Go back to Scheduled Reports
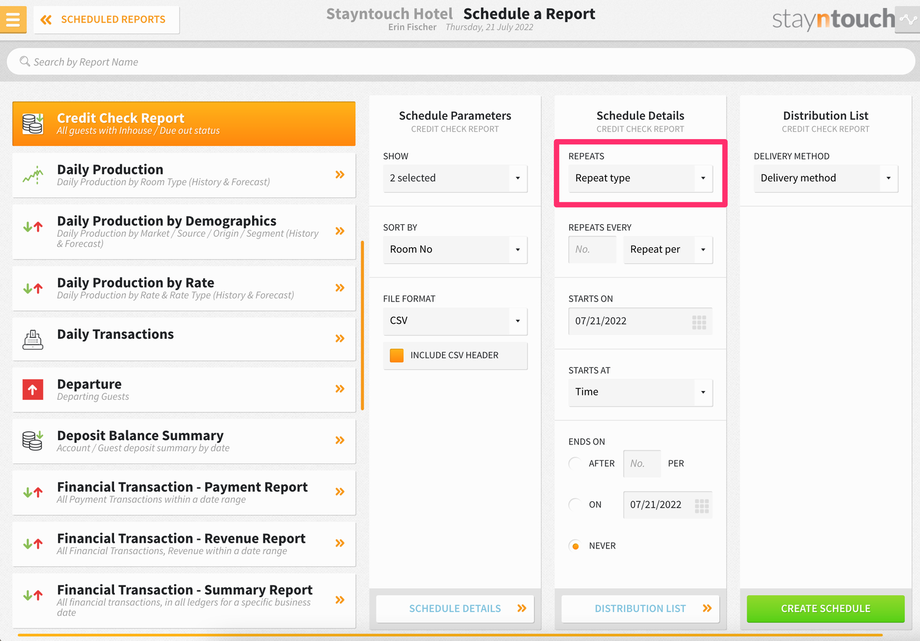The width and height of the screenshot is (920, 641). click(106, 19)
